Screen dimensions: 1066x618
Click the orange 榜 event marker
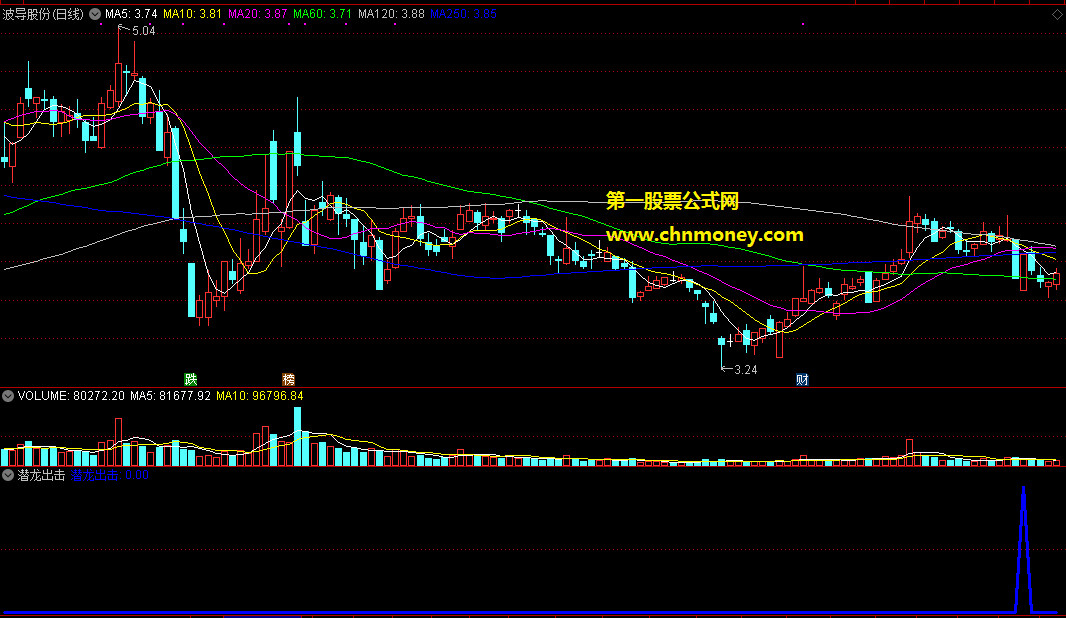(288, 379)
